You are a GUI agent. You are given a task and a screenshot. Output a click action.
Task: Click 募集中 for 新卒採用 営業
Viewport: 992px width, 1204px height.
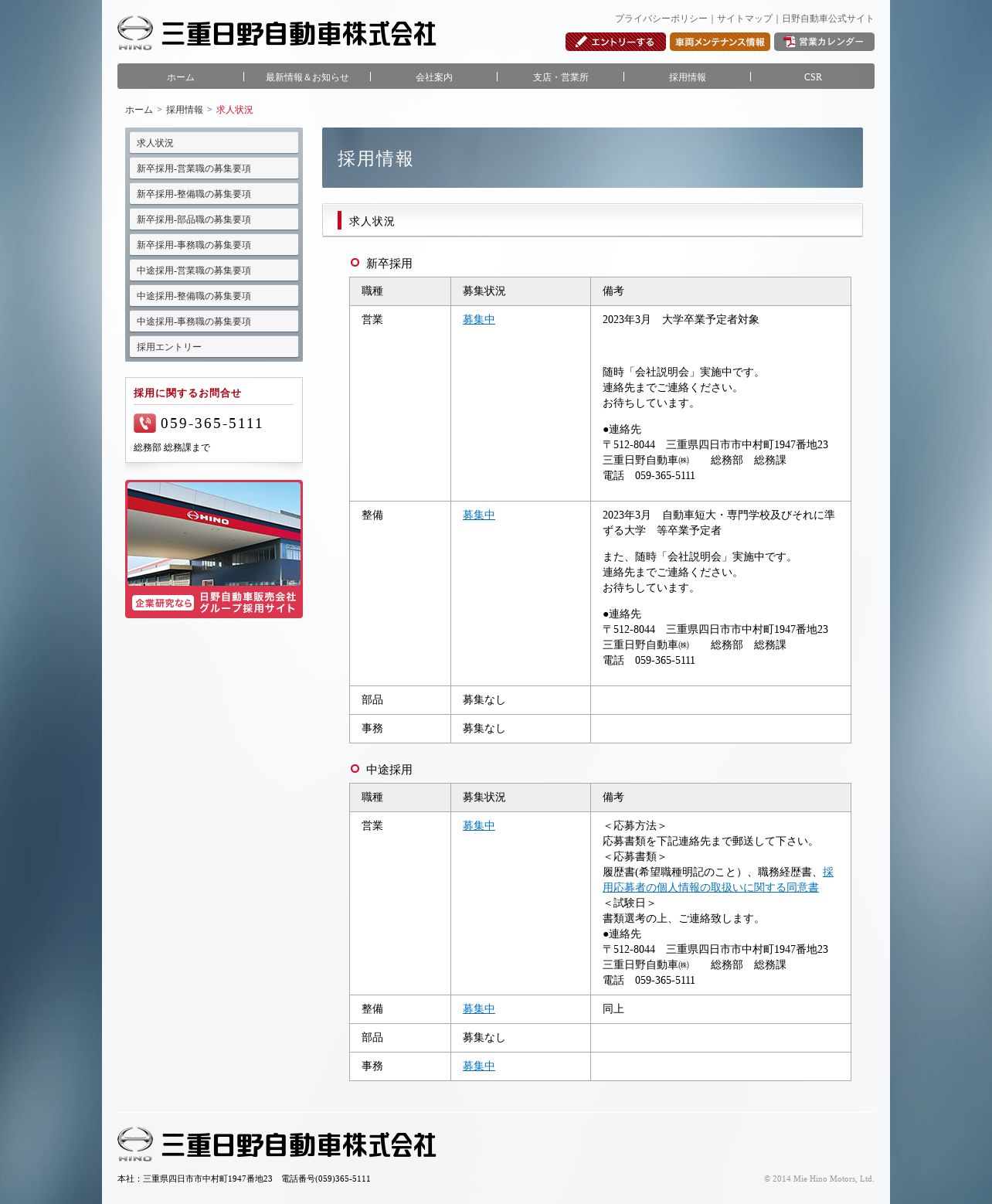[479, 319]
